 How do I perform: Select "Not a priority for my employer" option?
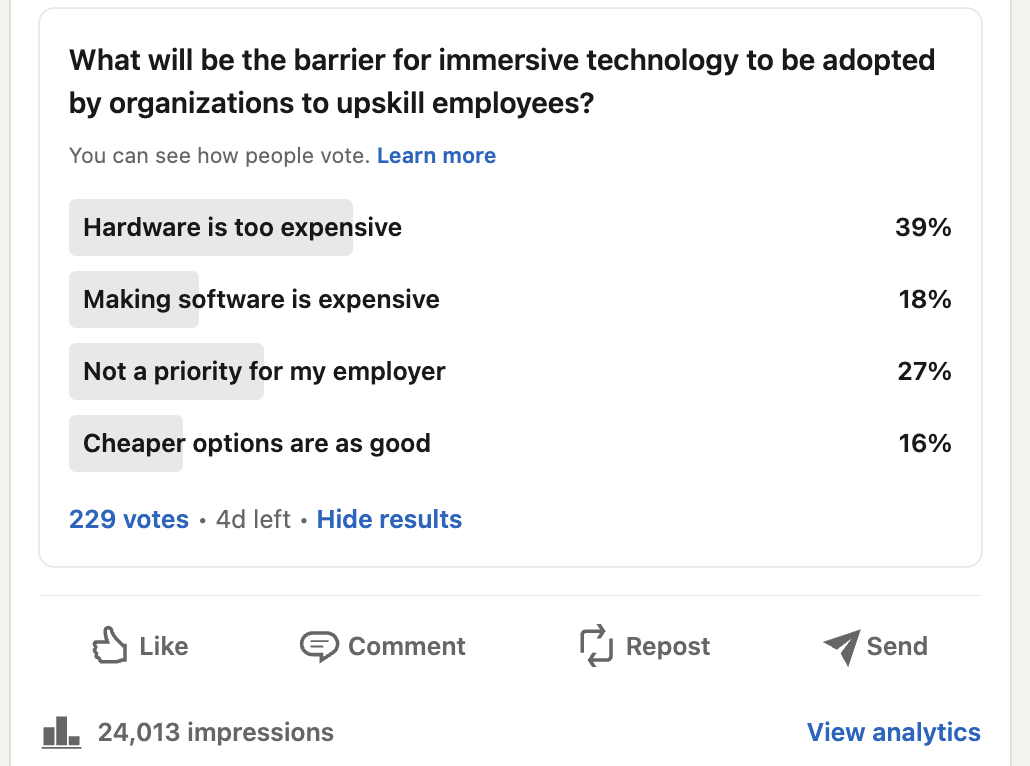pos(264,372)
